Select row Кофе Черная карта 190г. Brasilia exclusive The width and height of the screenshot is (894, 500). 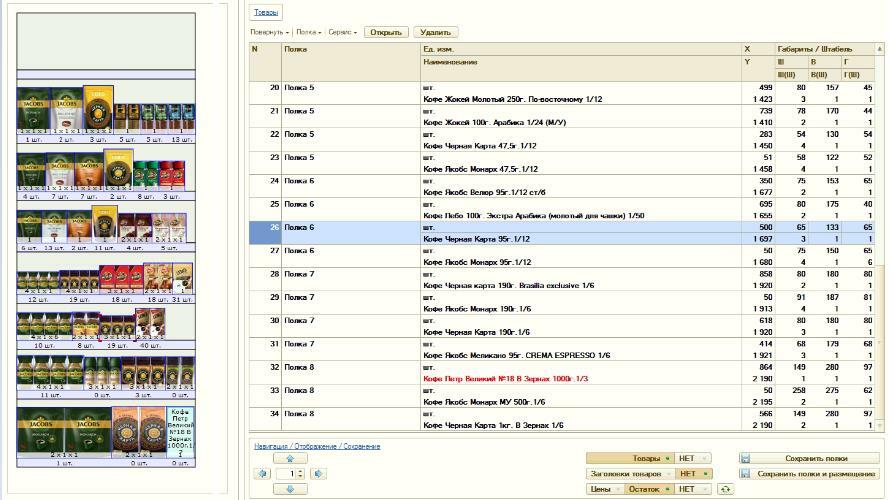562,280
